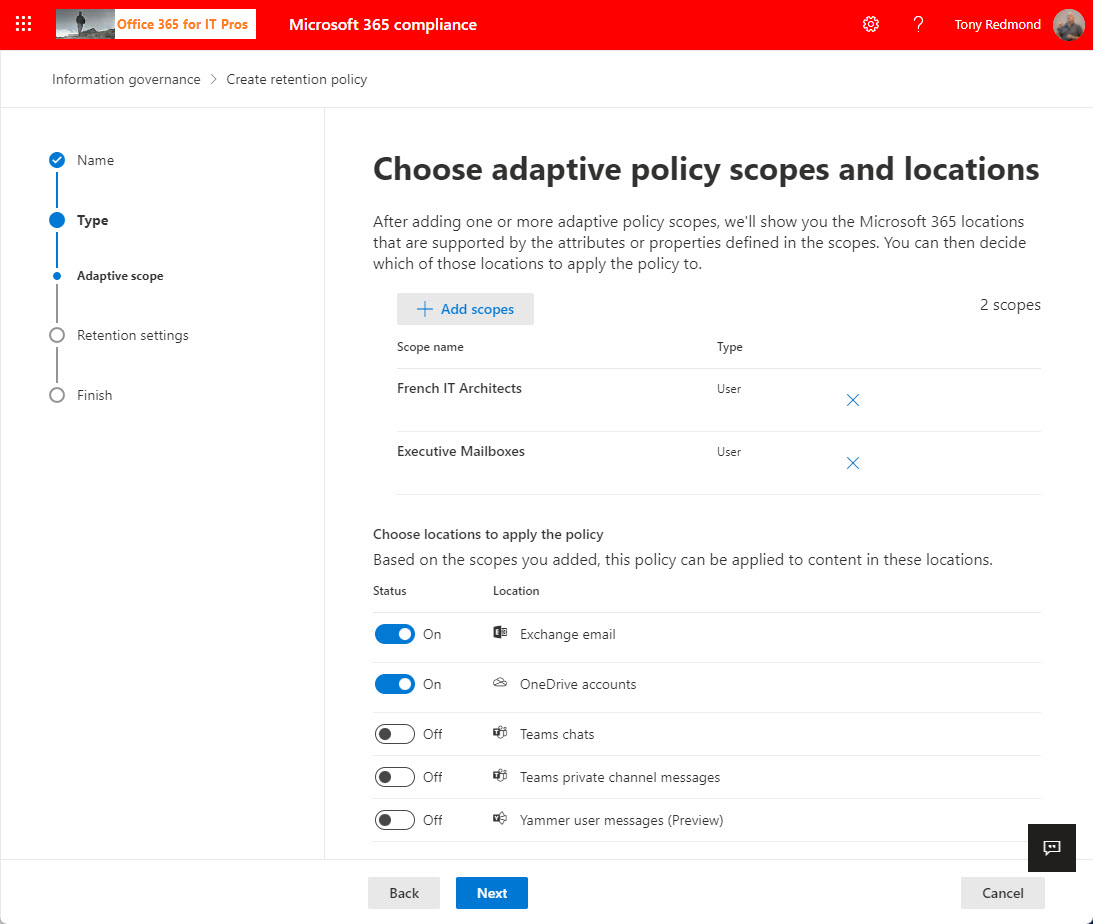
Task: Click the Office 365 for IT Pros logo
Action: tap(155, 24)
